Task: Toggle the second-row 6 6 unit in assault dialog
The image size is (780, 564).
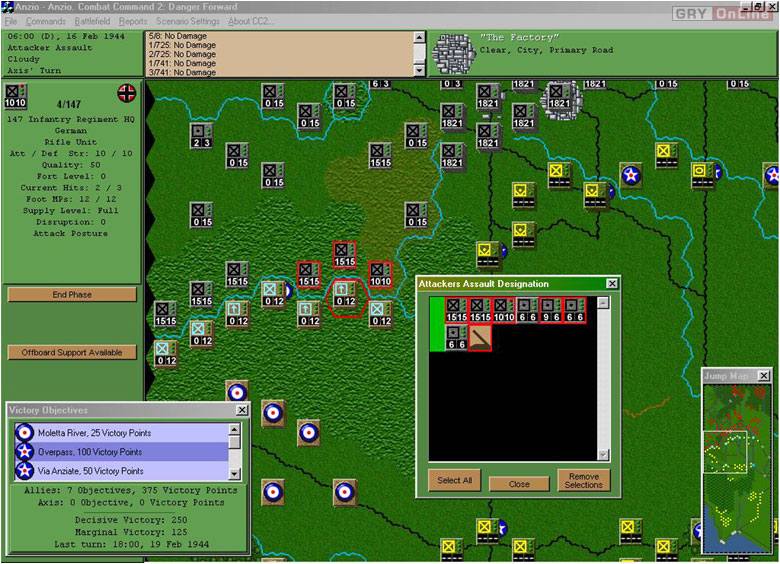Action: [456, 338]
